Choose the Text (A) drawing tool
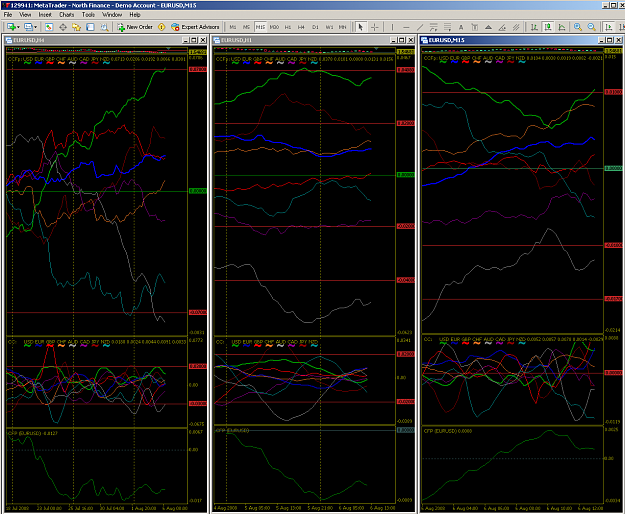Viewport: 625px width, 514px height. [x=461, y=27]
